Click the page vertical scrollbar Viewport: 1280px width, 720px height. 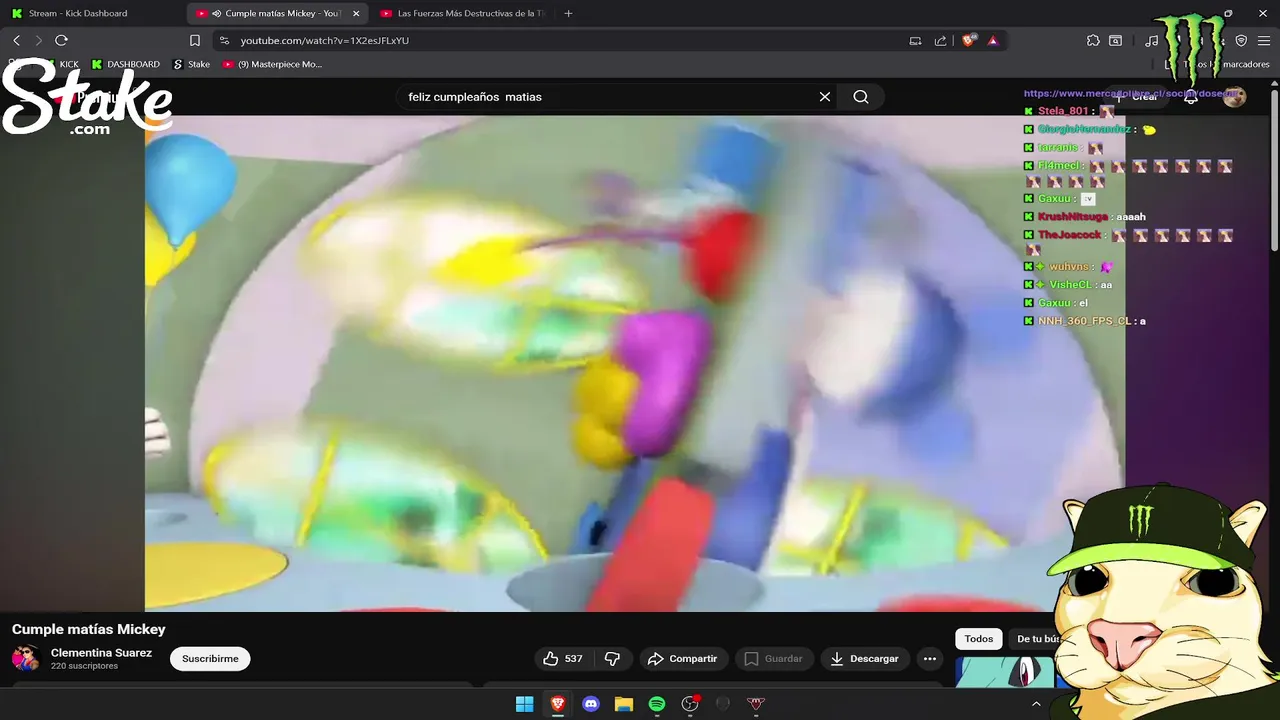(x=1274, y=170)
